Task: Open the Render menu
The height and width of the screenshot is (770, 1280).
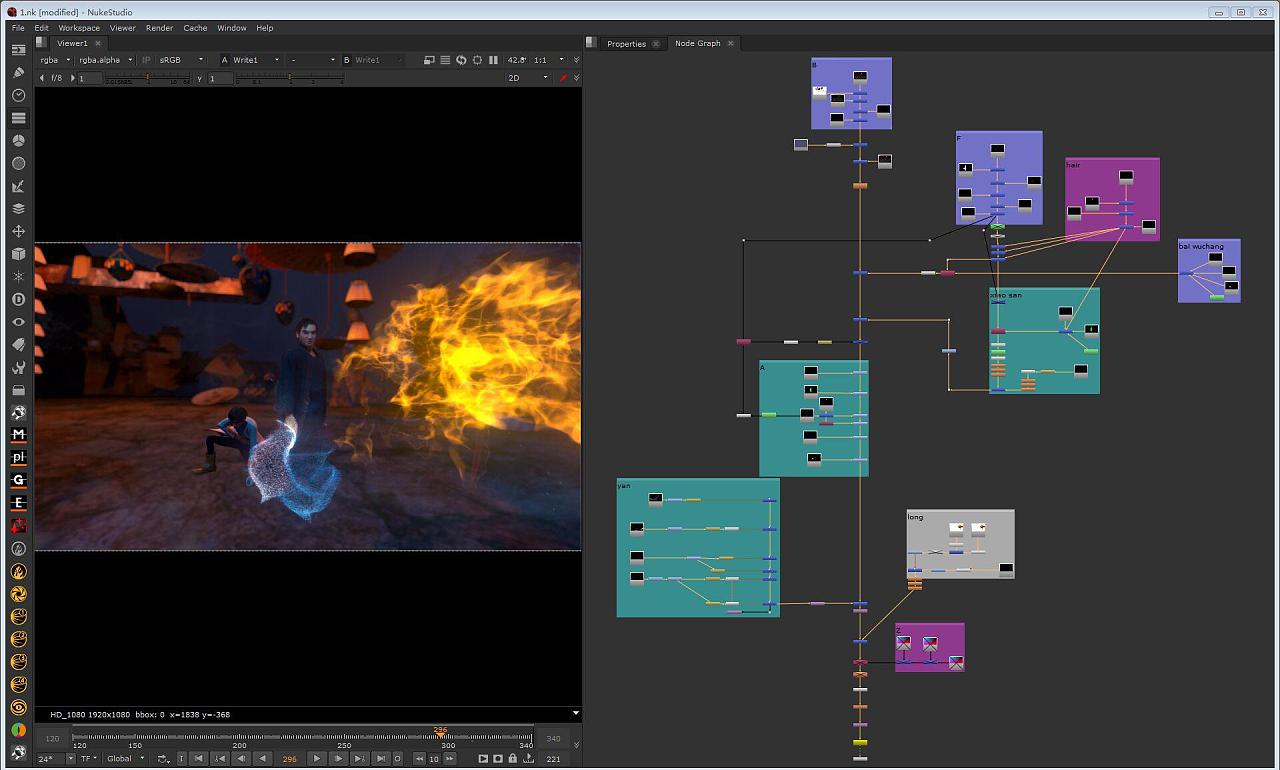Action: click(159, 28)
